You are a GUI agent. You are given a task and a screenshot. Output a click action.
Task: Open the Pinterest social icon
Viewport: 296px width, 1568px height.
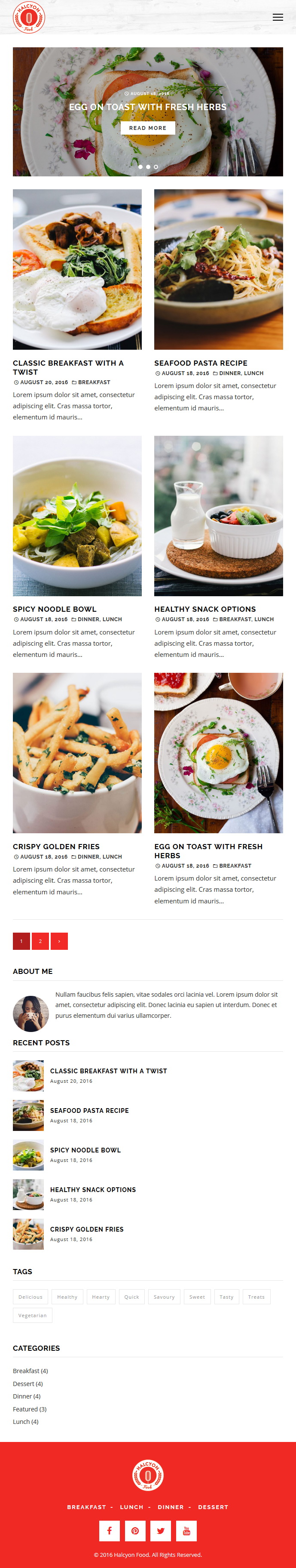pos(135,1530)
